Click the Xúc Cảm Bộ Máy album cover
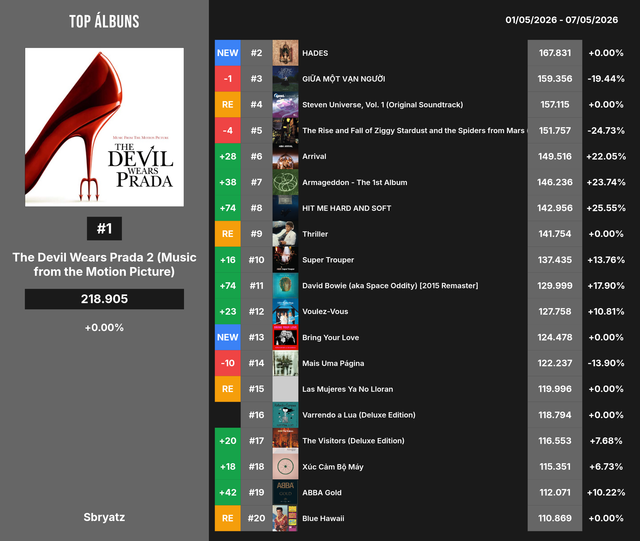Image resolution: width=640 pixels, height=541 pixels. (x=285, y=467)
